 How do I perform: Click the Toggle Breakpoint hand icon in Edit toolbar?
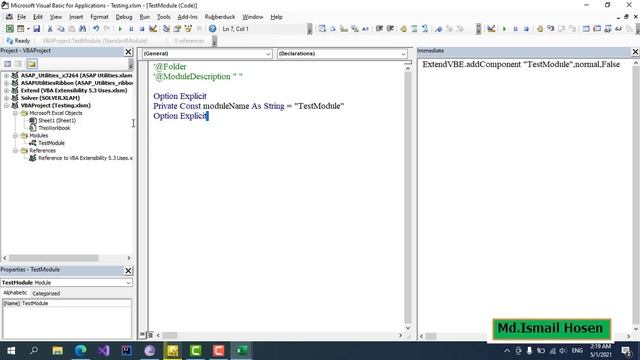403,29
